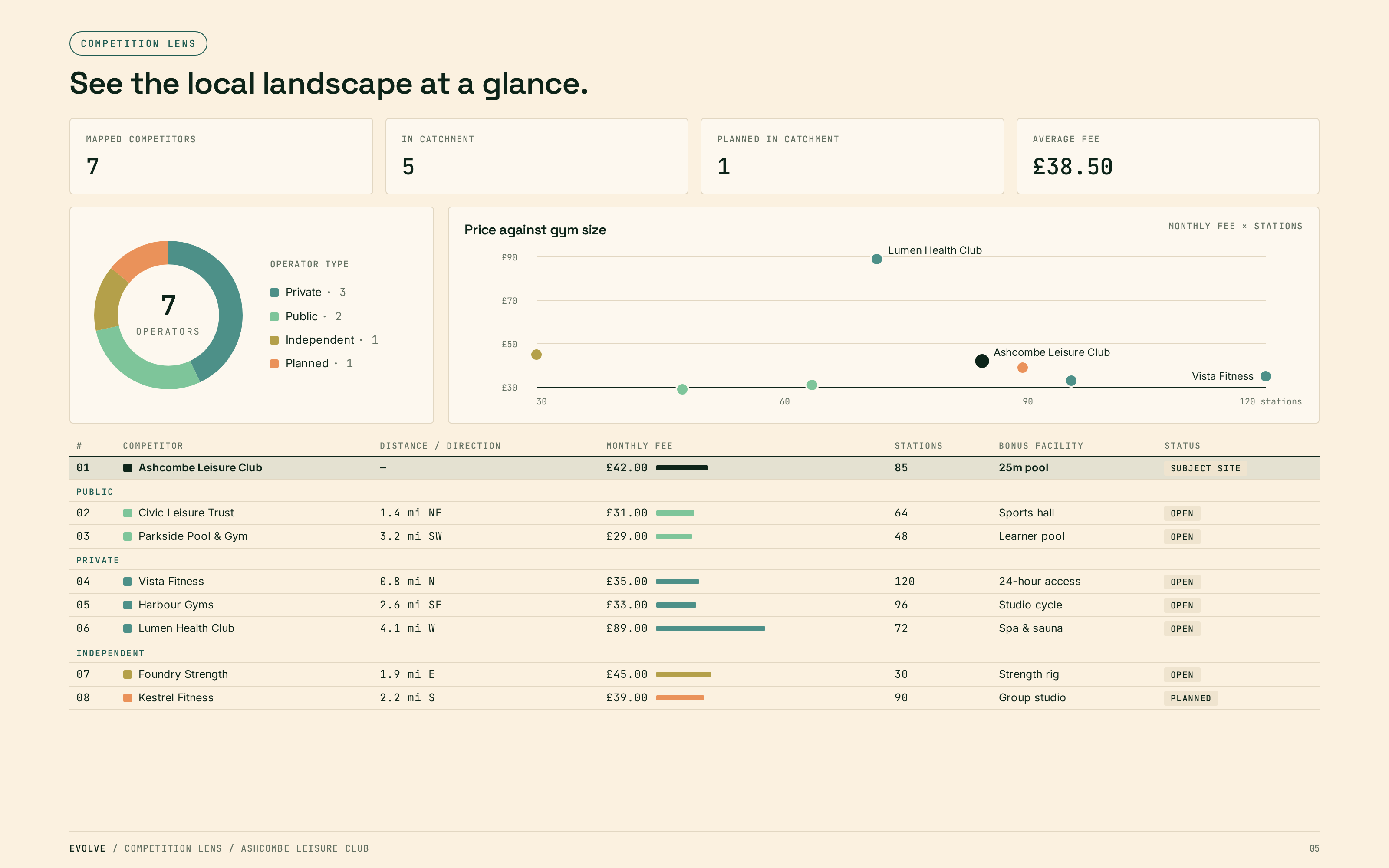Click the donut chart center 7 Operators
Image resolution: width=1389 pixels, height=868 pixels.
(168, 315)
